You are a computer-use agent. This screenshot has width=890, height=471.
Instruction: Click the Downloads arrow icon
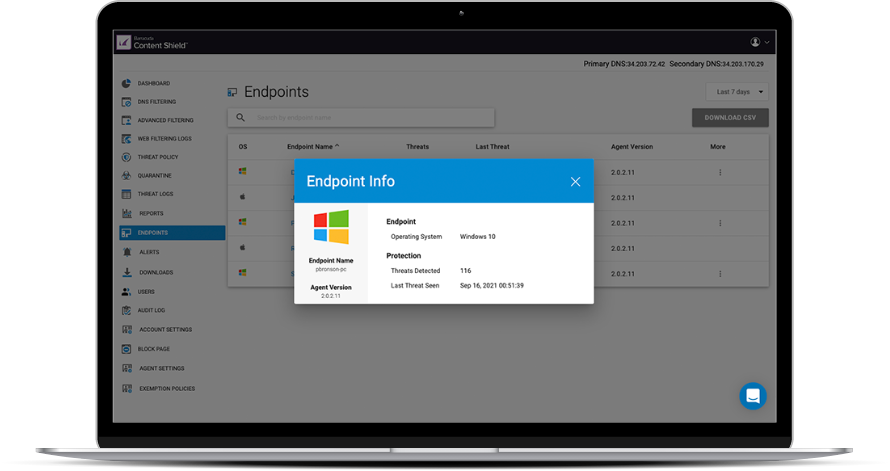click(127, 272)
